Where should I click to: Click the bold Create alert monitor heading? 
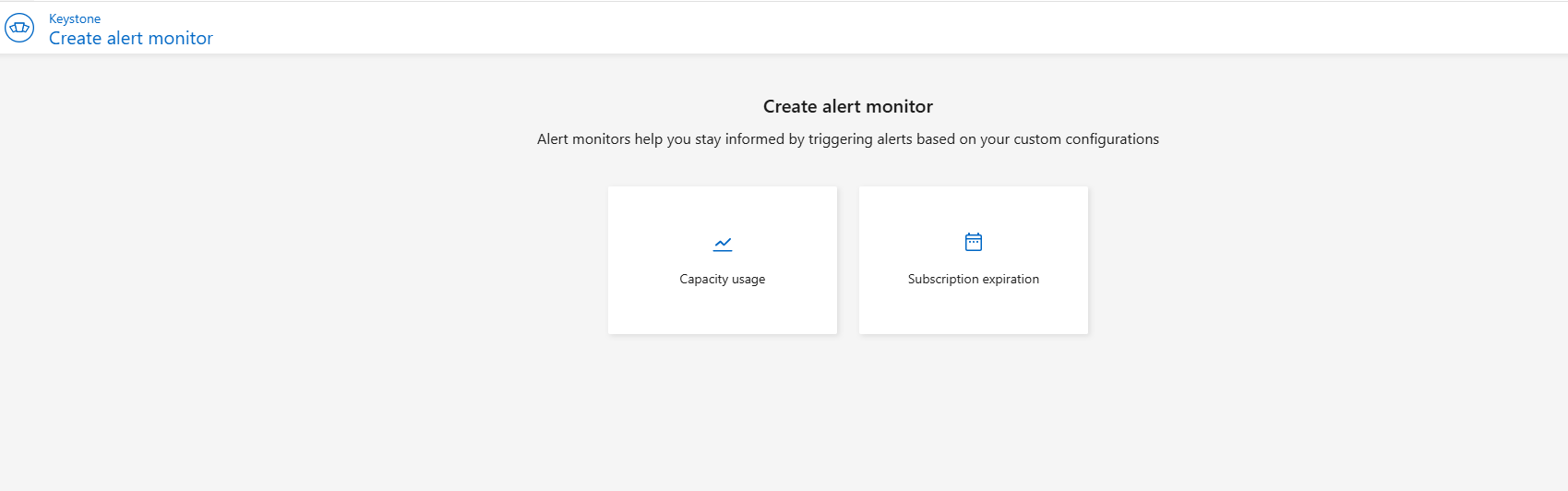tap(848, 106)
